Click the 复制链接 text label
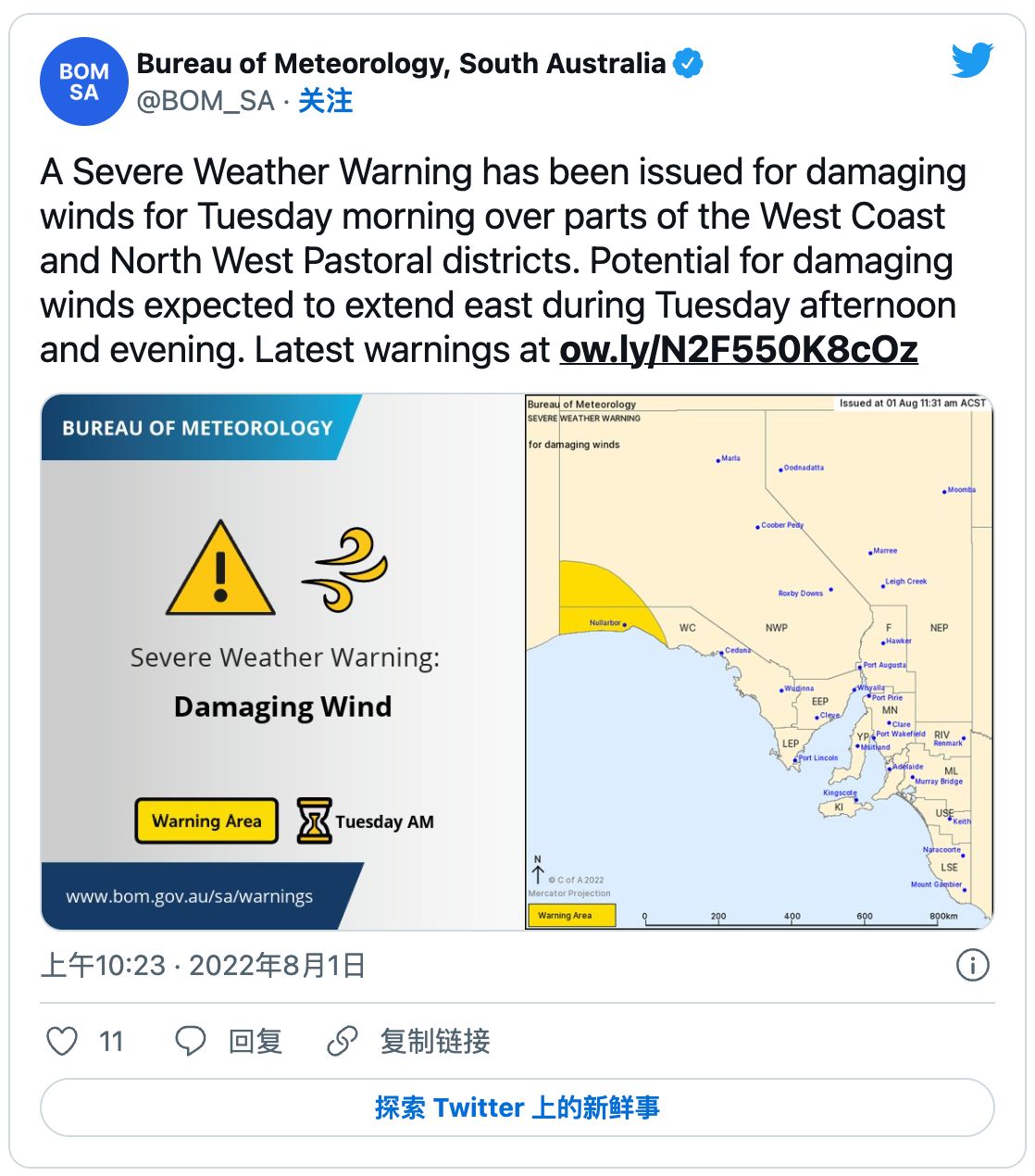The image size is (1035, 1176). click(x=434, y=1041)
